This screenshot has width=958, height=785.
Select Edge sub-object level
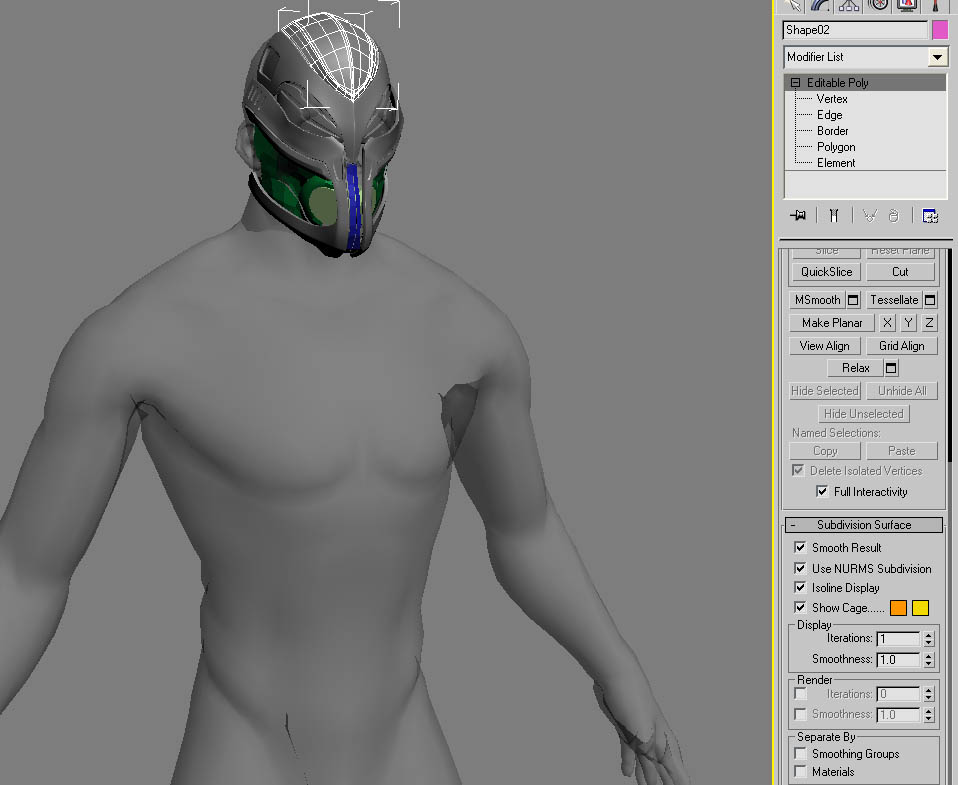point(829,115)
